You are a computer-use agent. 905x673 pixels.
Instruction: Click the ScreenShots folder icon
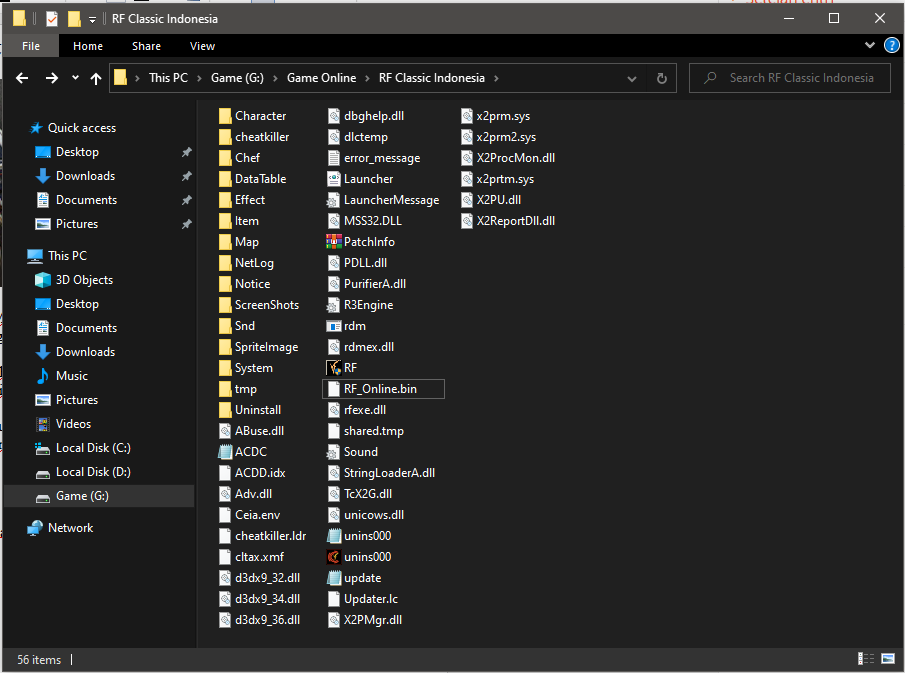pyautogui.click(x=225, y=305)
